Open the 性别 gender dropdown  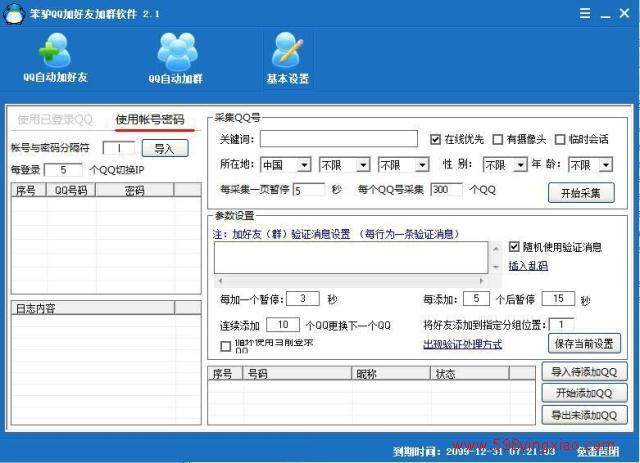click(x=520, y=165)
